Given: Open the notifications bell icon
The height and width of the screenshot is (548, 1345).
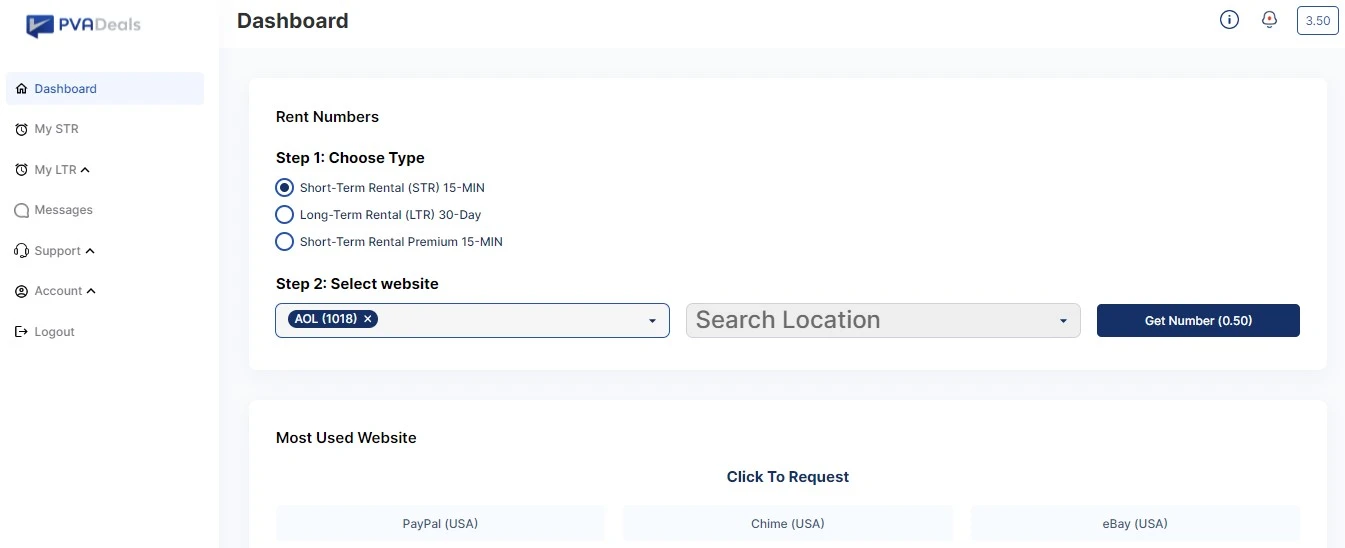Looking at the screenshot, I should [1270, 20].
